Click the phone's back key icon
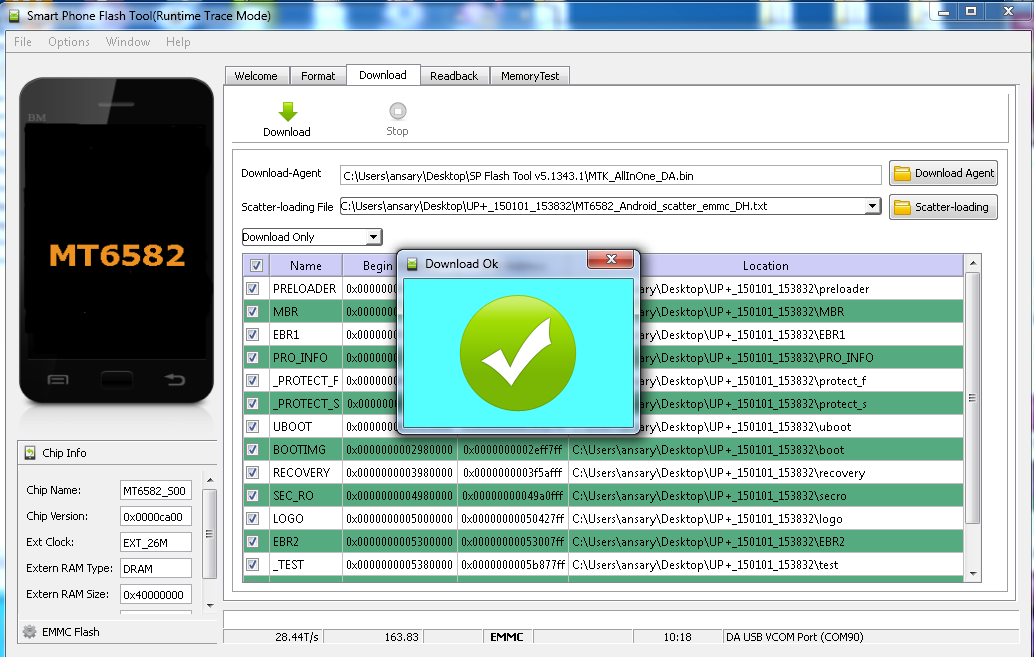The height and width of the screenshot is (657, 1034). [x=175, y=379]
